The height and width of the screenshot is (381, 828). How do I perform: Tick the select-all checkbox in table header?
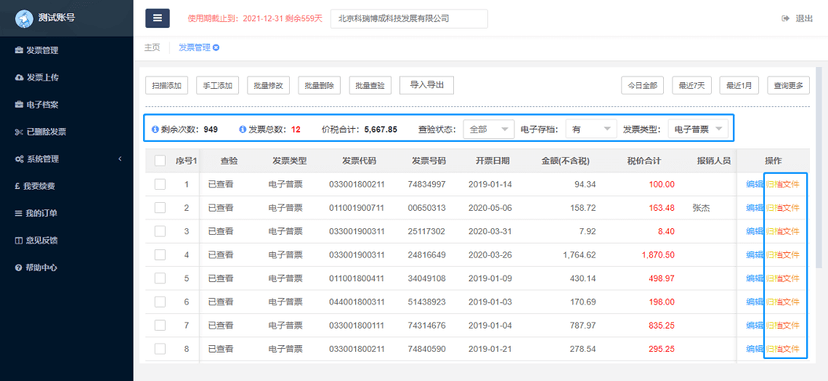pos(160,160)
